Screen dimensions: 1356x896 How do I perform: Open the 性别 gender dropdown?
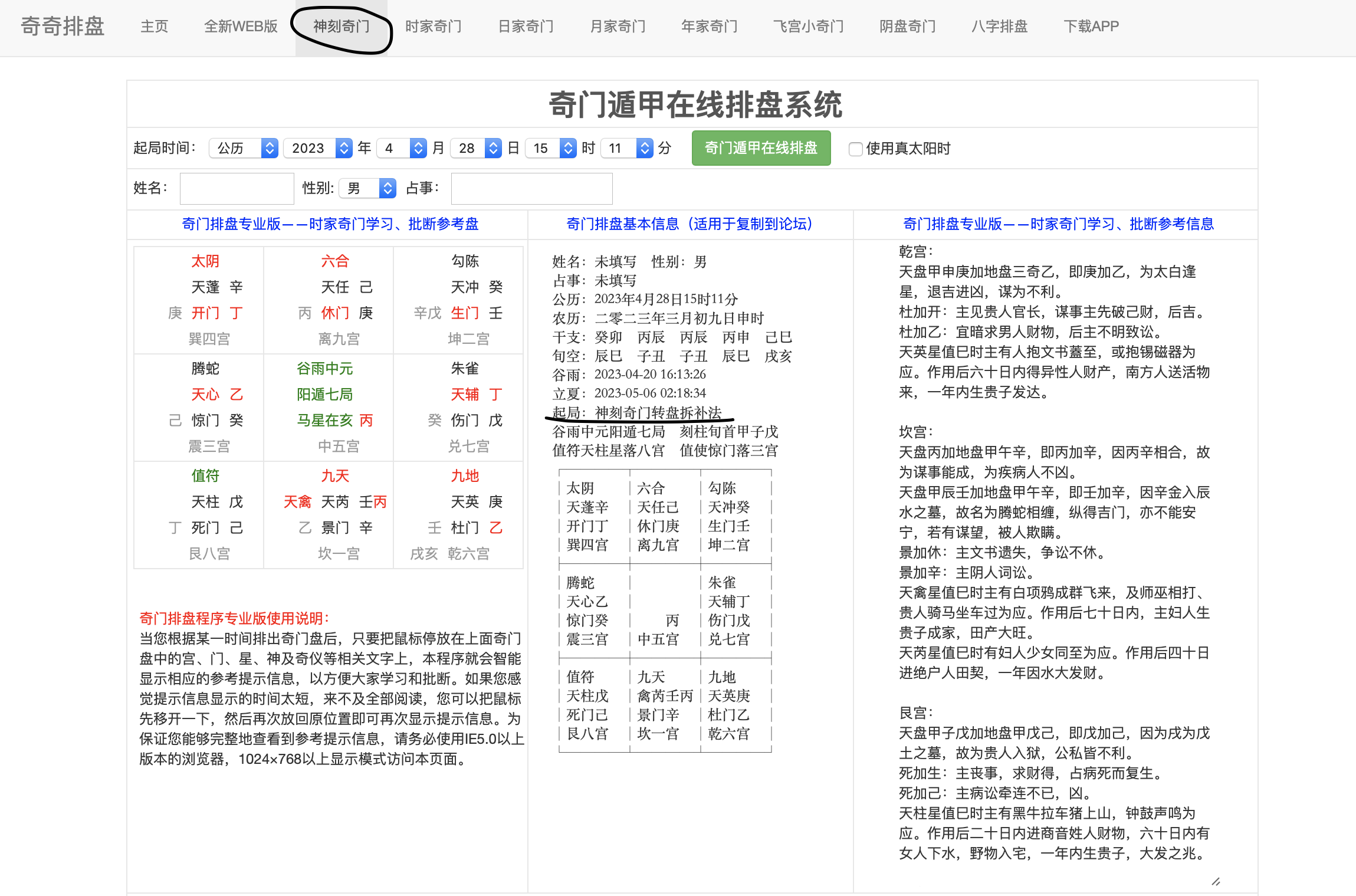click(x=367, y=189)
